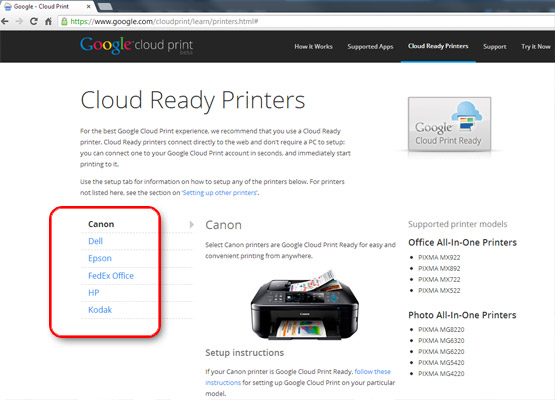Viewport: 555px width, 400px height.
Task: Click the PIXMA MG6320 list entry
Action: [441, 341]
